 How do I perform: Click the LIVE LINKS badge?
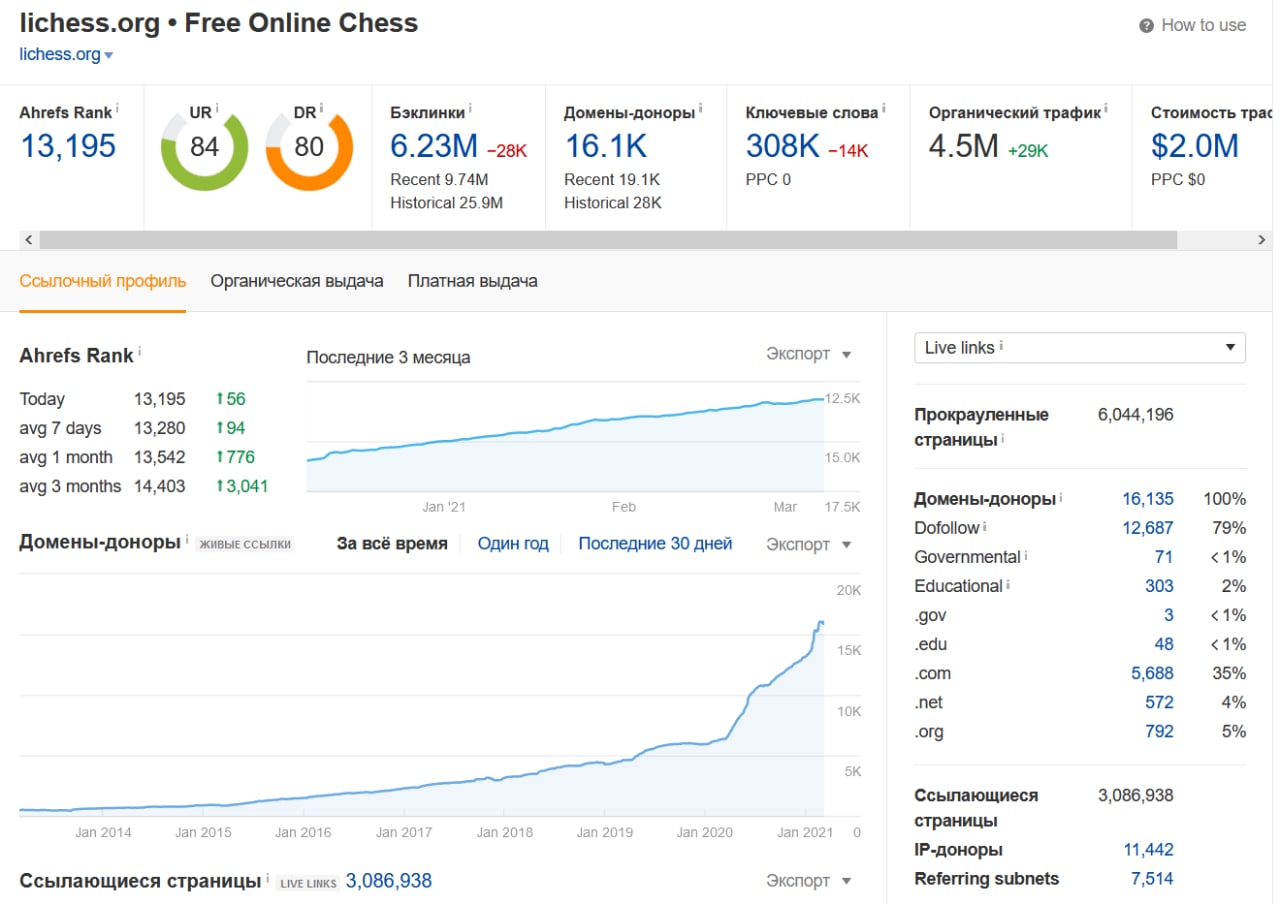(x=307, y=882)
